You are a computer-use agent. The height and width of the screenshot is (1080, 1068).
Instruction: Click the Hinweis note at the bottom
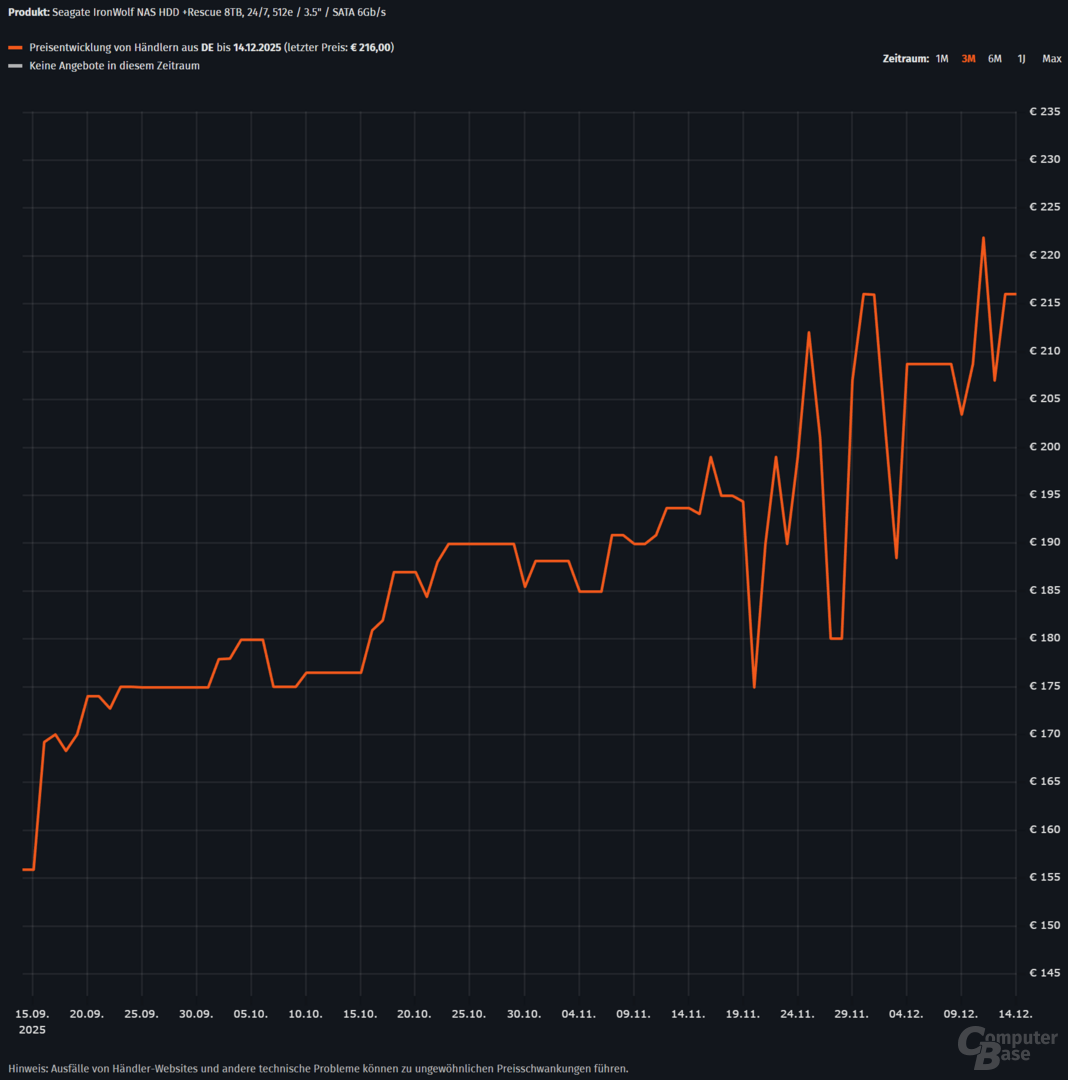click(318, 1068)
